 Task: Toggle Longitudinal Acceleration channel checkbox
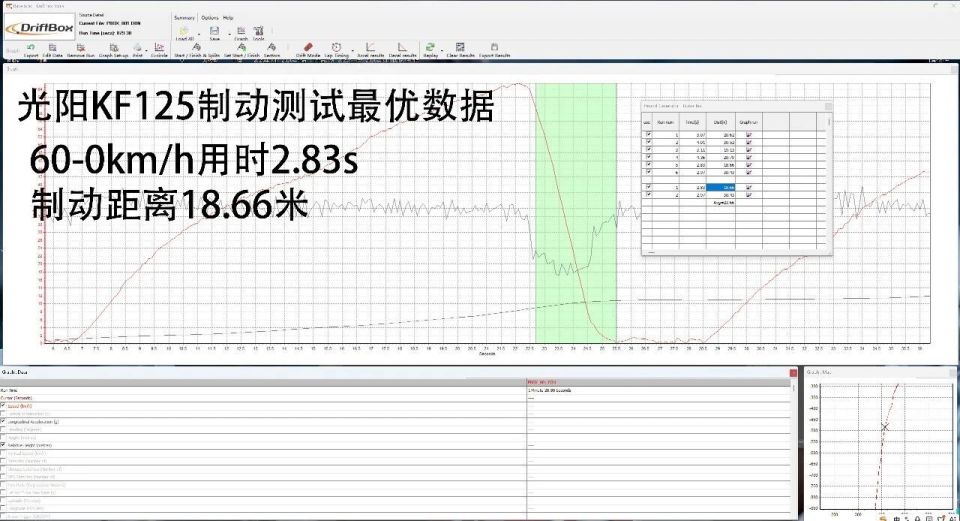pyautogui.click(x=3, y=422)
